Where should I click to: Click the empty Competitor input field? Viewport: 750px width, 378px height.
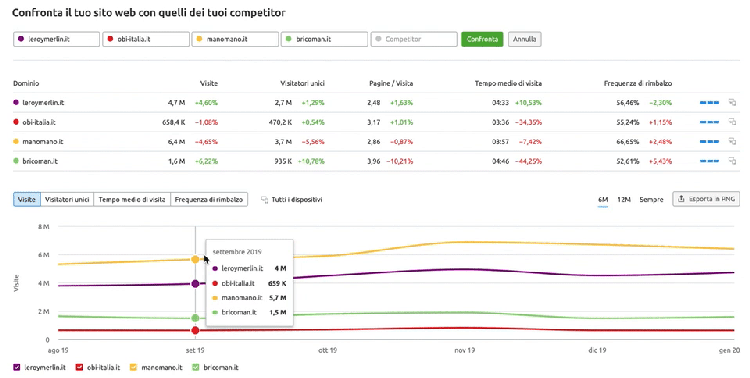[x=414, y=39]
